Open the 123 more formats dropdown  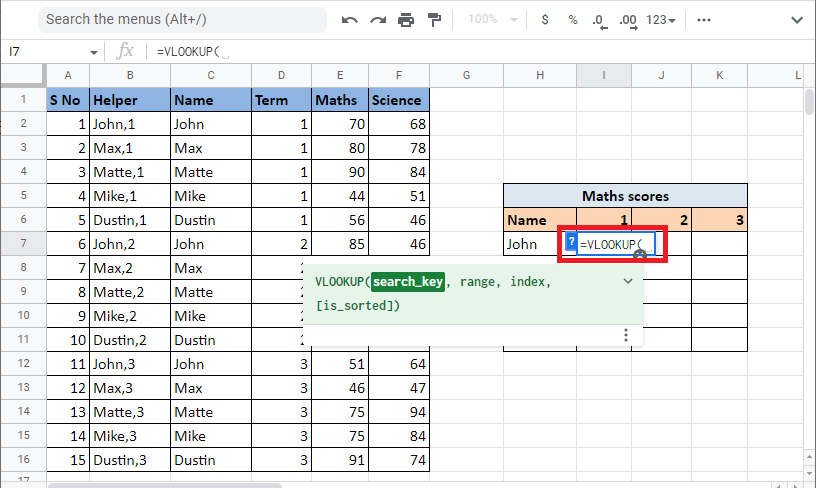[x=661, y=20]
